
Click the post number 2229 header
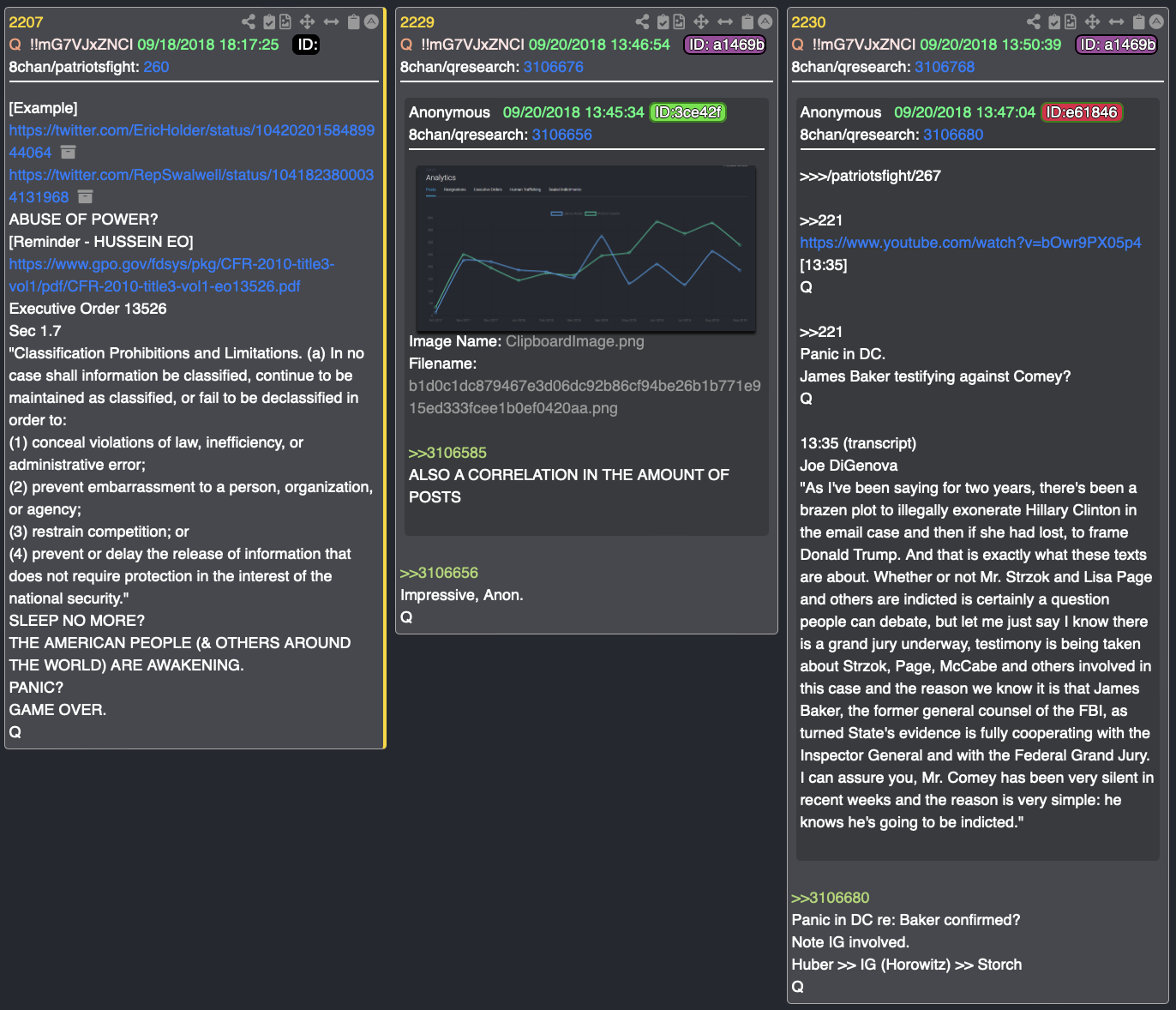(417, 22)
